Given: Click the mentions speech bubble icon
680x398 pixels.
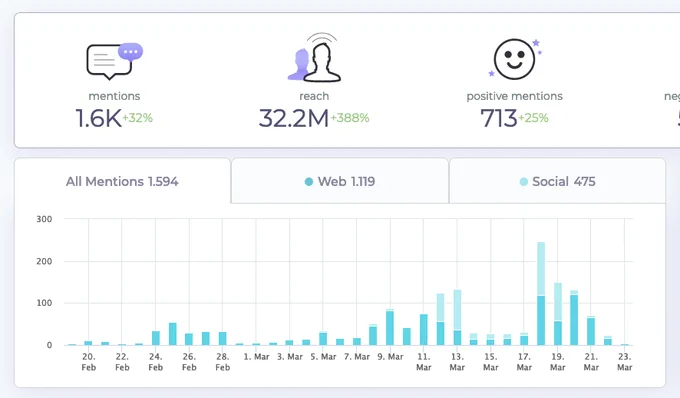Looking at the screenshot, I should (114, 61).
